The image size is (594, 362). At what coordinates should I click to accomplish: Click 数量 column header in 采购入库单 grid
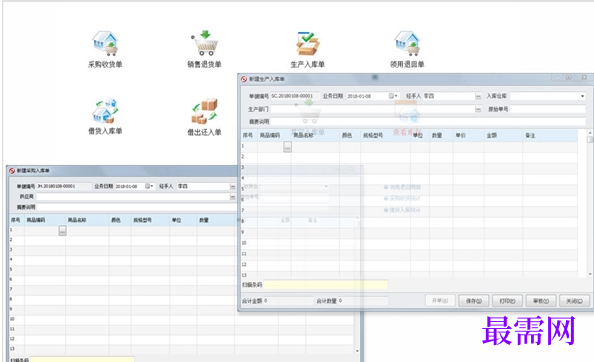pyautogui.click(x=216, y=220)
